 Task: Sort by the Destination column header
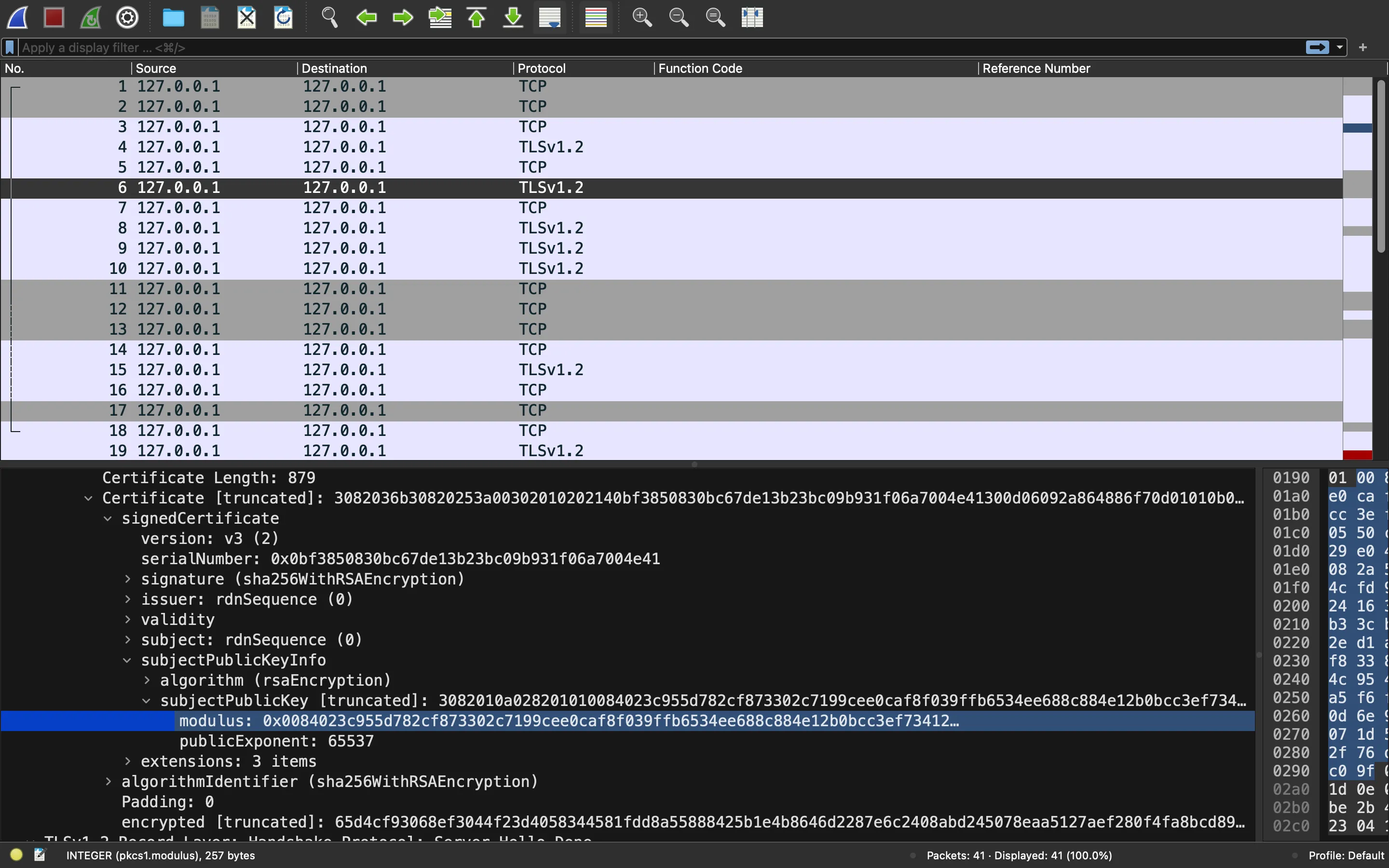(405, 68)
